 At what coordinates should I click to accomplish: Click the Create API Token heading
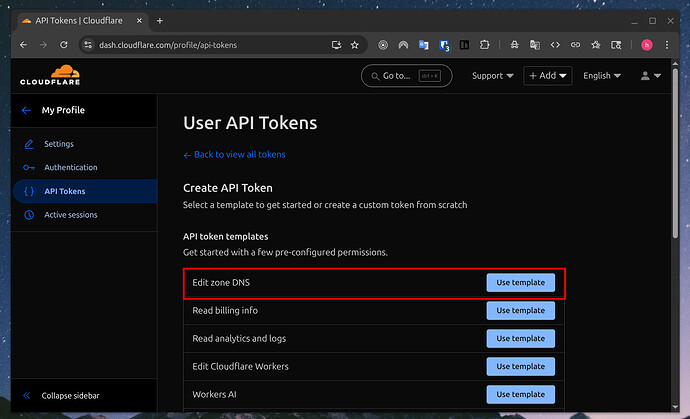tap(228, 188)
